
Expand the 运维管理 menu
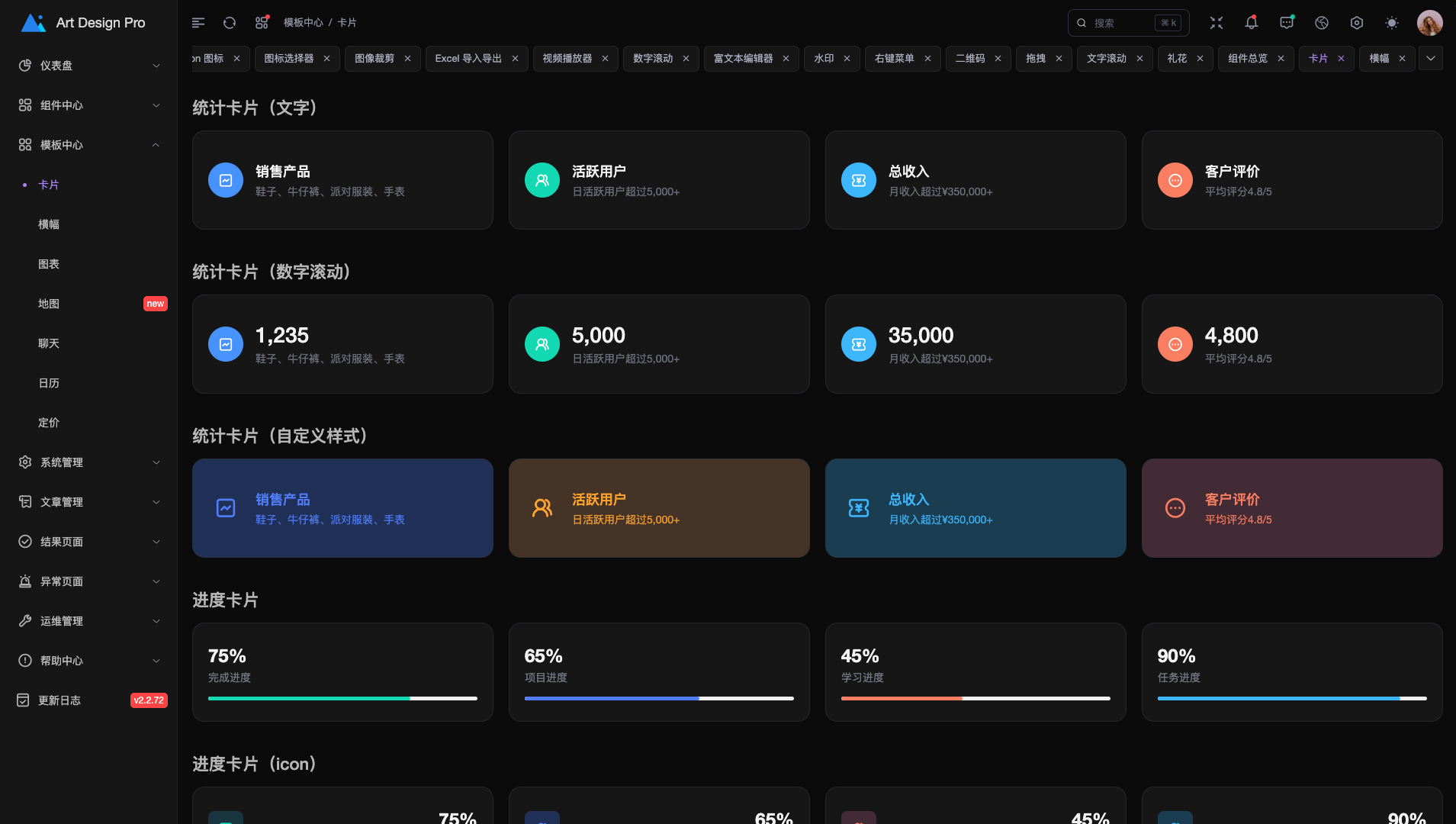click(88, 621)
